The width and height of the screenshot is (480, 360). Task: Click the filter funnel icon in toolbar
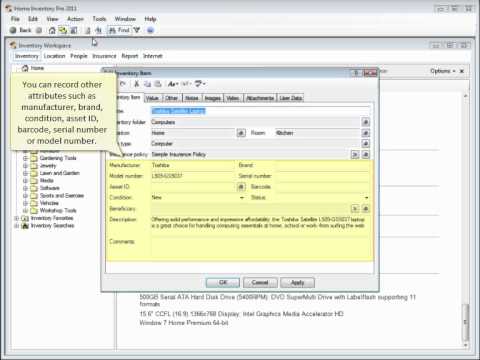pos(136,30)
